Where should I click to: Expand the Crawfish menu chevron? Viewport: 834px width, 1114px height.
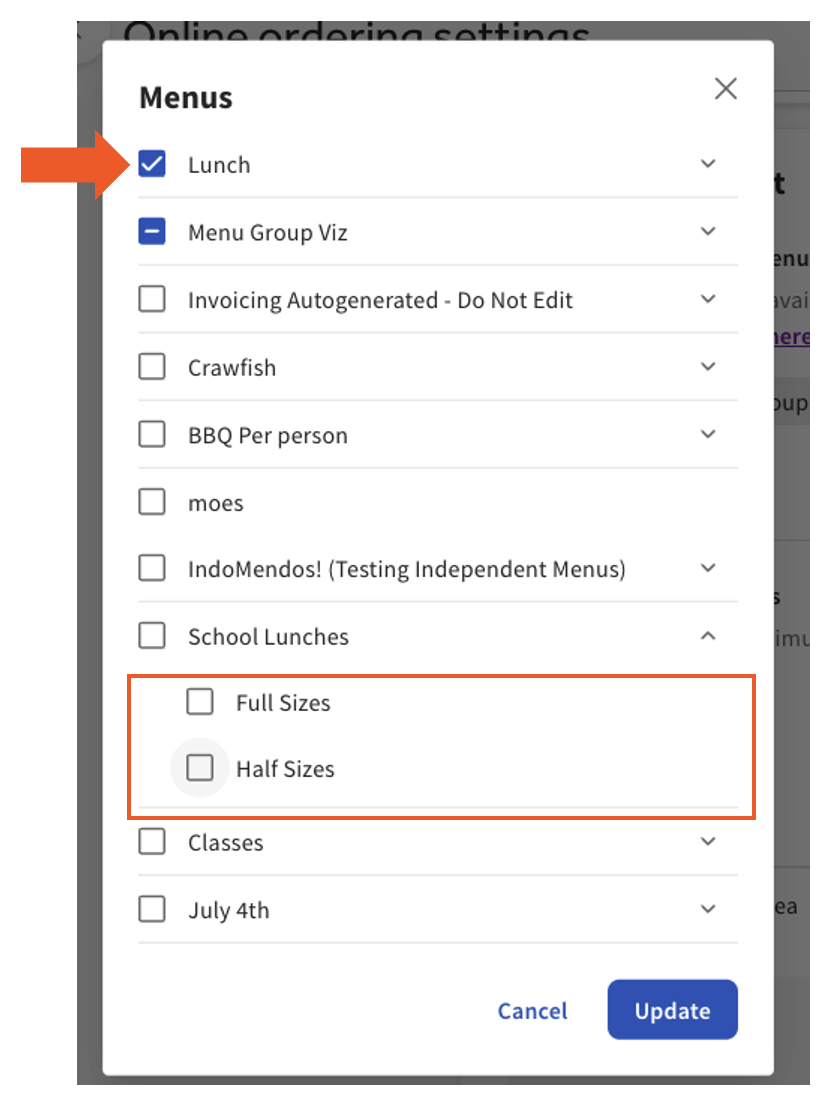pyautogui.click(x=708, y=367)
